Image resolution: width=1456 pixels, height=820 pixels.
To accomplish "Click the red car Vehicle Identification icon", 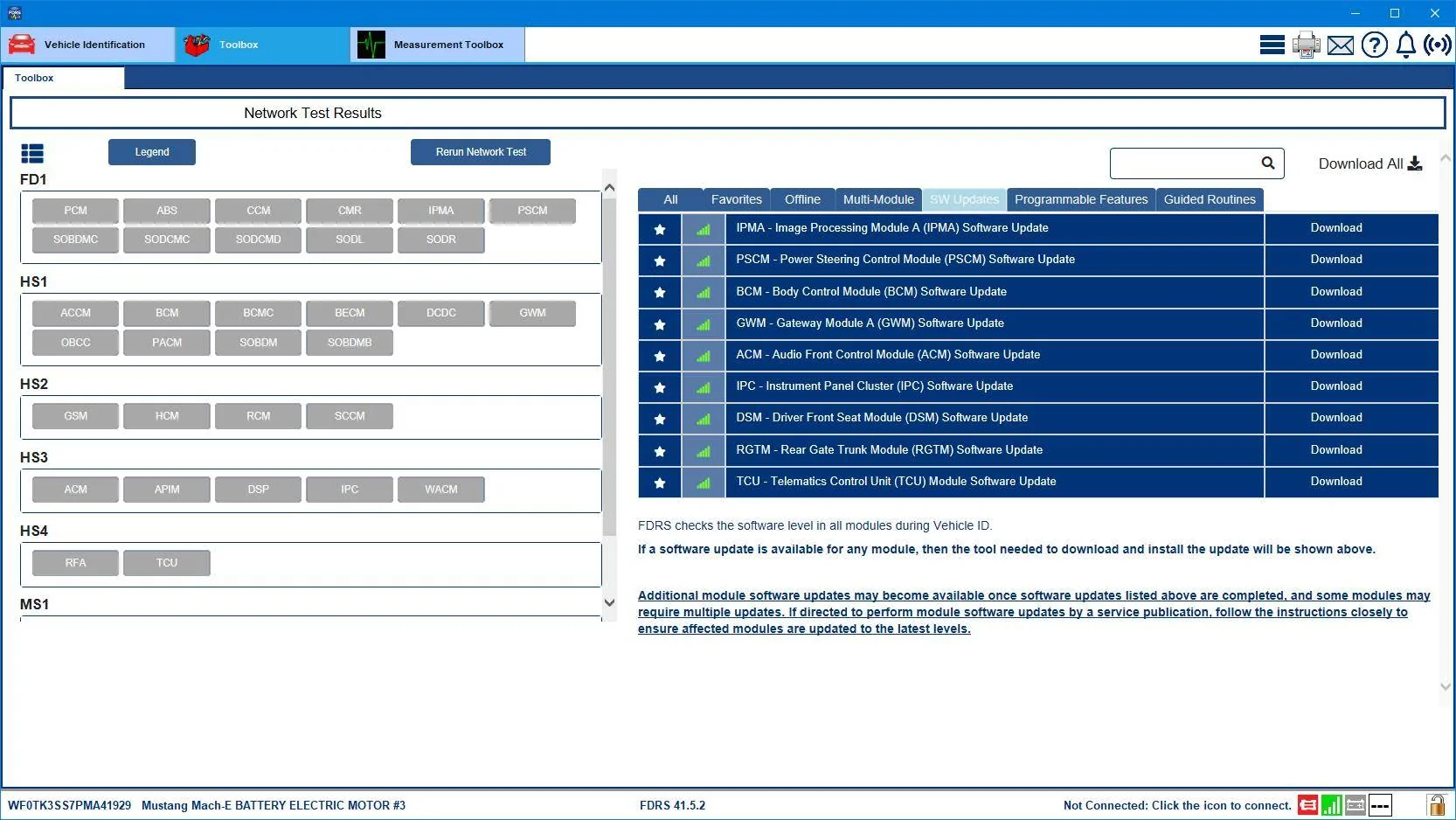I will 22,45.
